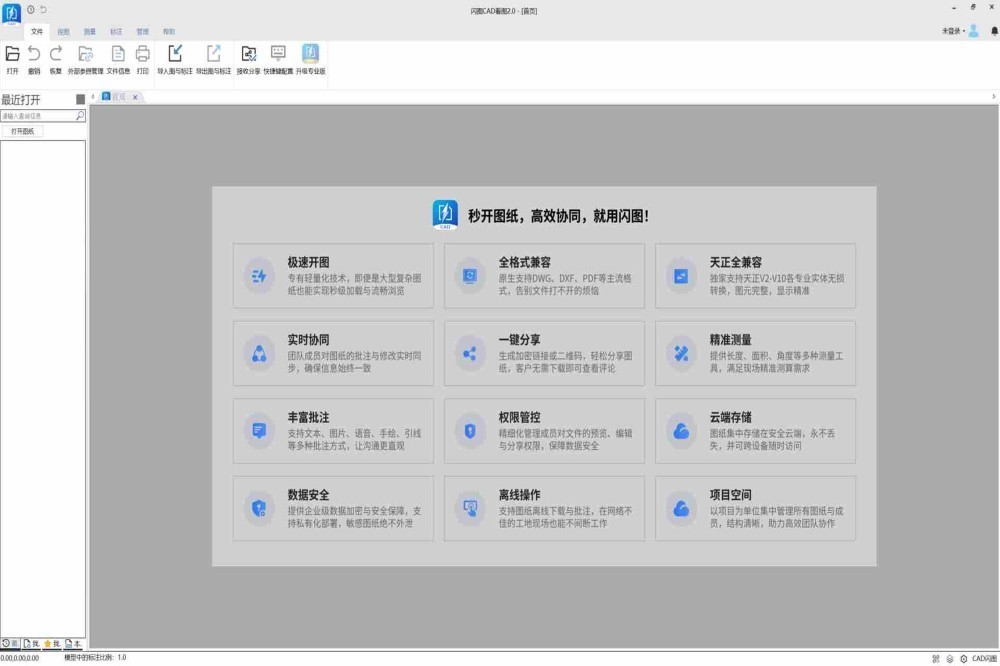The width and height of the screenshot is (1000, 666).
Task: Click the CAD闪图 settings gear in status bar
Action: (964, 658)
